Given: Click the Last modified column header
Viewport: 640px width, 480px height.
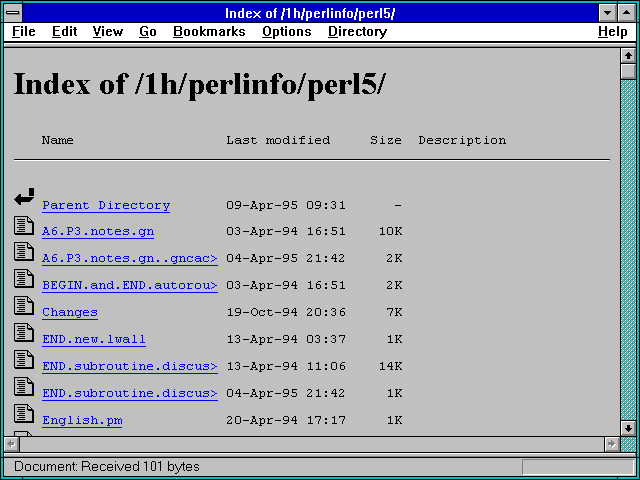Looking at the screenshot, I should [278, 140].
